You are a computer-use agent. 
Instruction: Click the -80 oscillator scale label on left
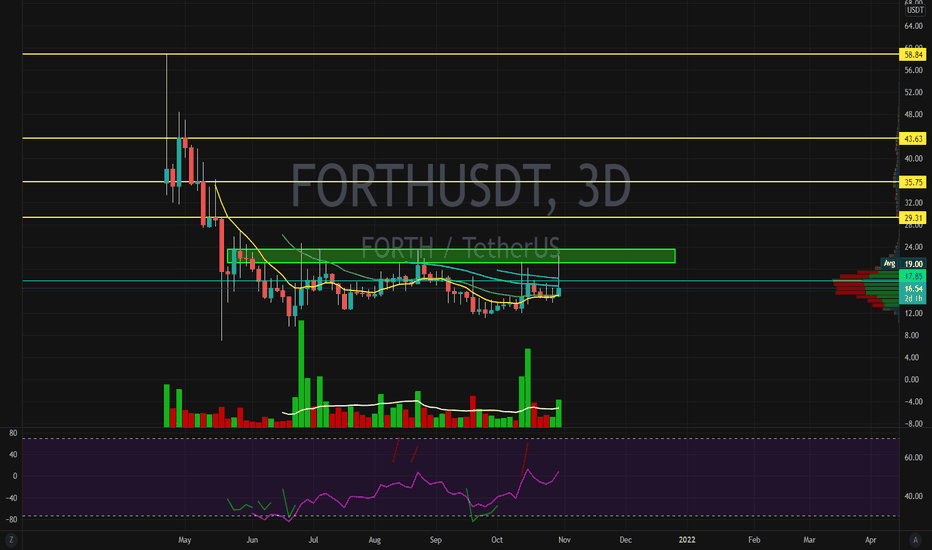click(x=12, y=519)
